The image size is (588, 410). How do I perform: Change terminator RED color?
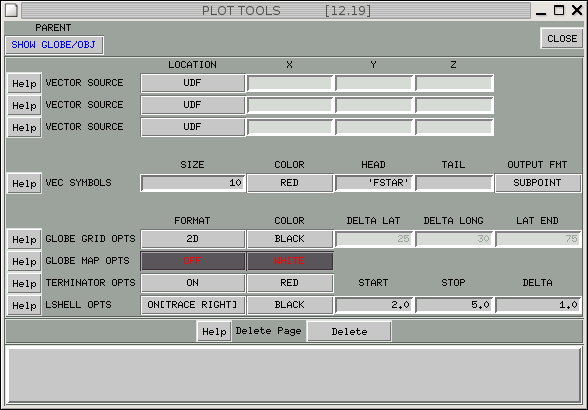(290, 283)
